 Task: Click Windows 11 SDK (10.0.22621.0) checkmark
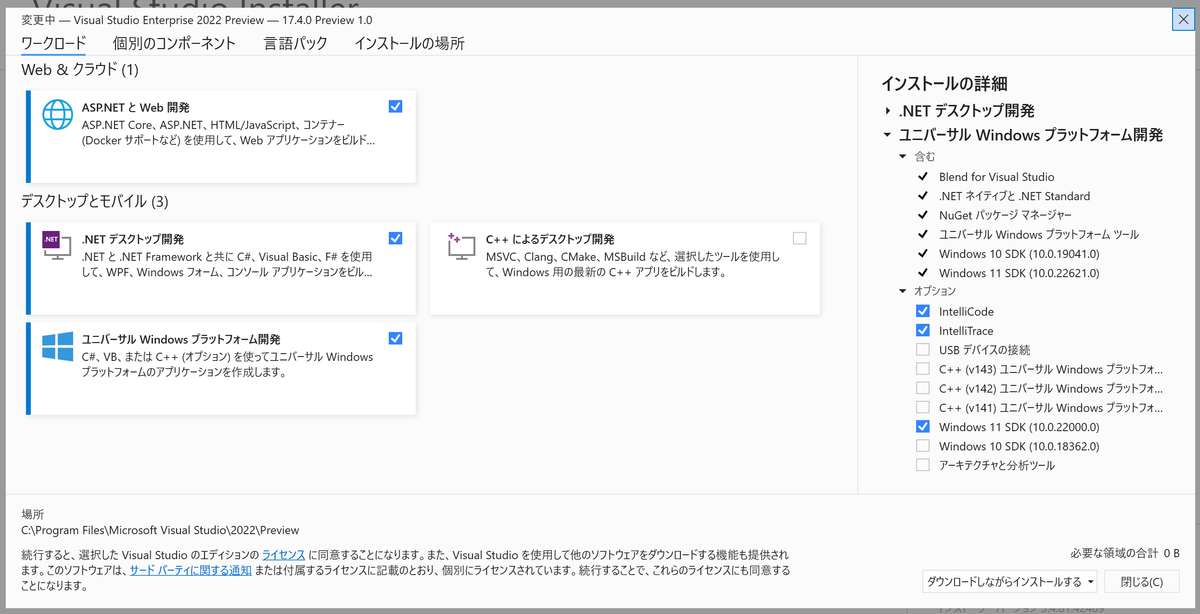[x=922, y=273]
